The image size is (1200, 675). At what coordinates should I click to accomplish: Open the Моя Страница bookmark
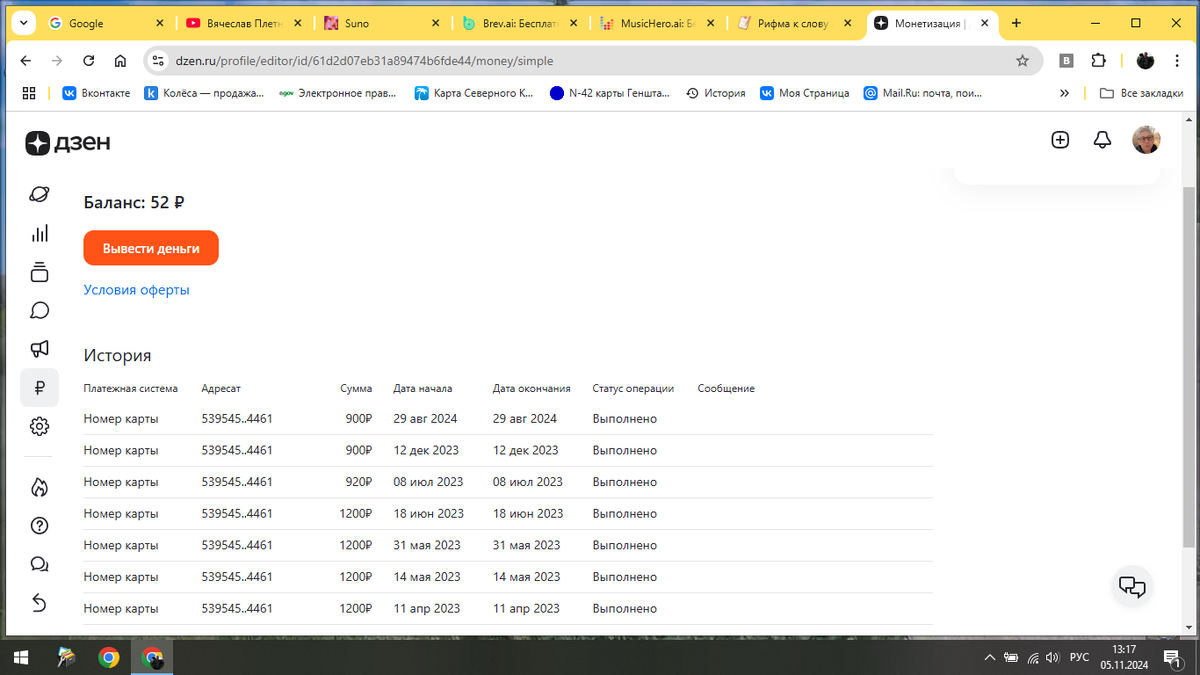point(804,93)
